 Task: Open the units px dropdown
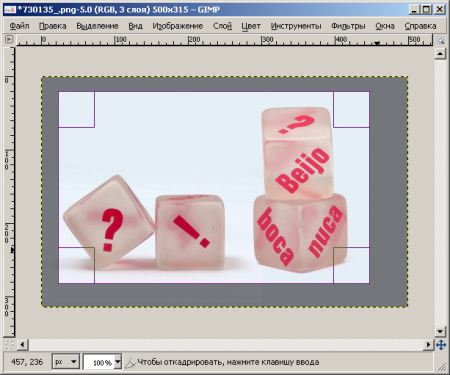tap(66, 362)
